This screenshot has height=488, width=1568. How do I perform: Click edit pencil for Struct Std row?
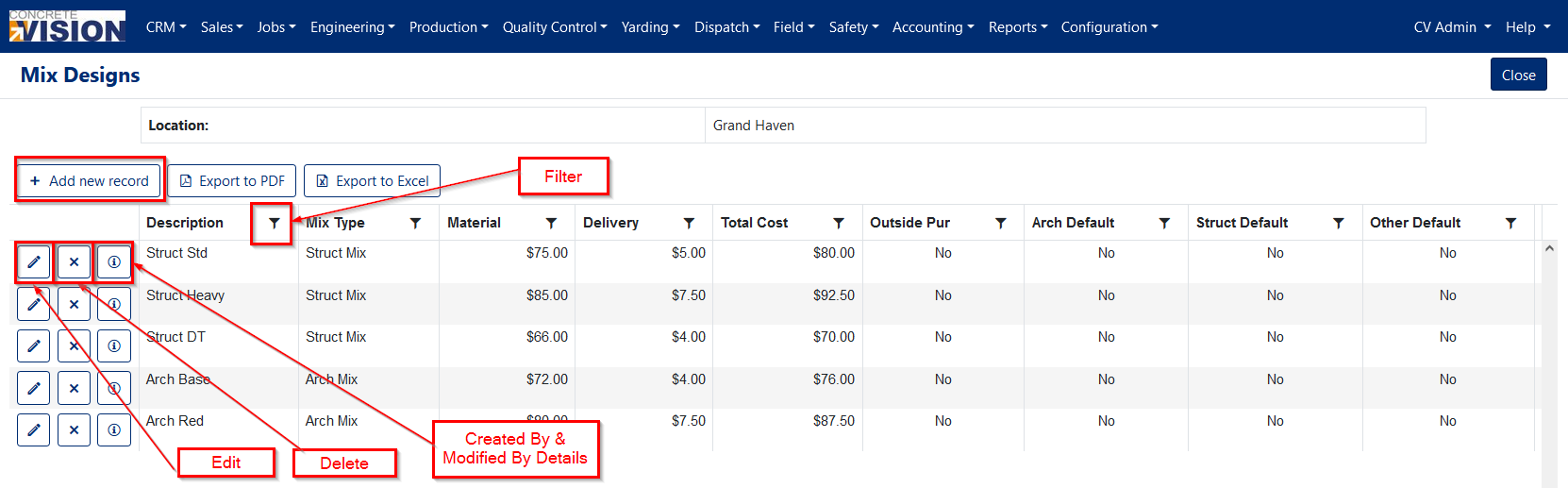pos(34,262)
